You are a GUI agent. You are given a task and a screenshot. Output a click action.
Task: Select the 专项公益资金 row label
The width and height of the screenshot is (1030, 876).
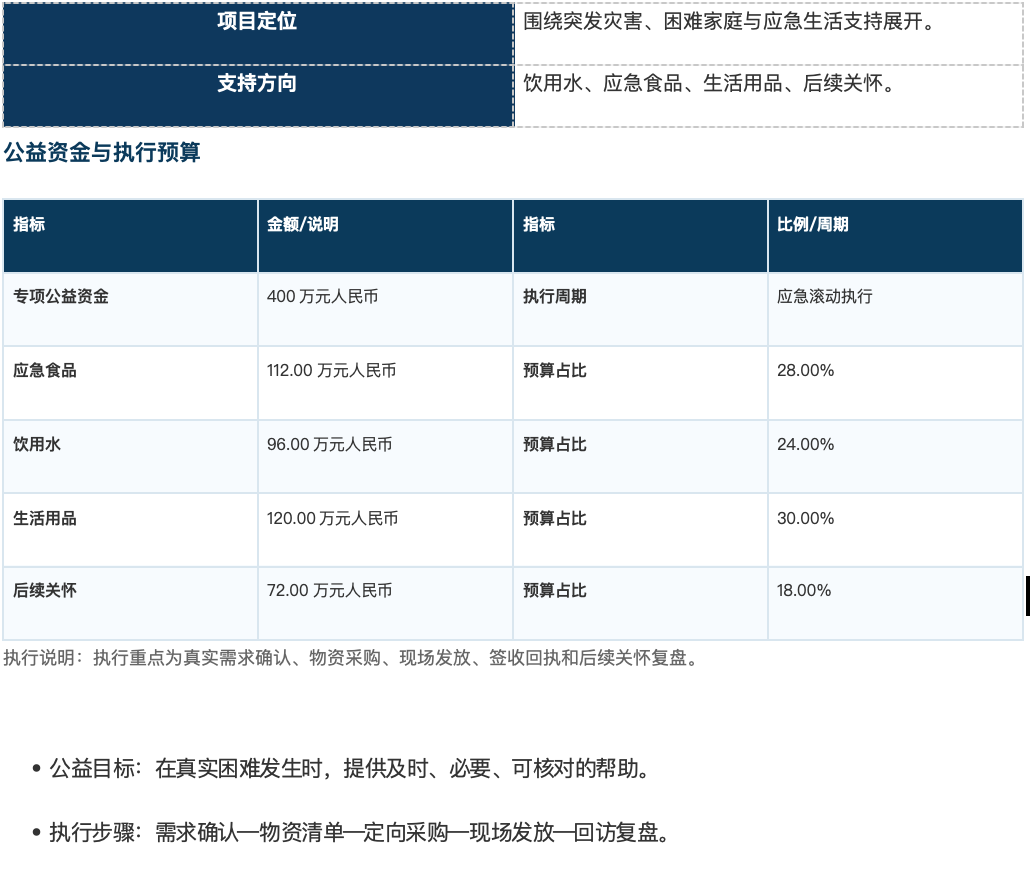pyautogui.click(x=130, y=309)
